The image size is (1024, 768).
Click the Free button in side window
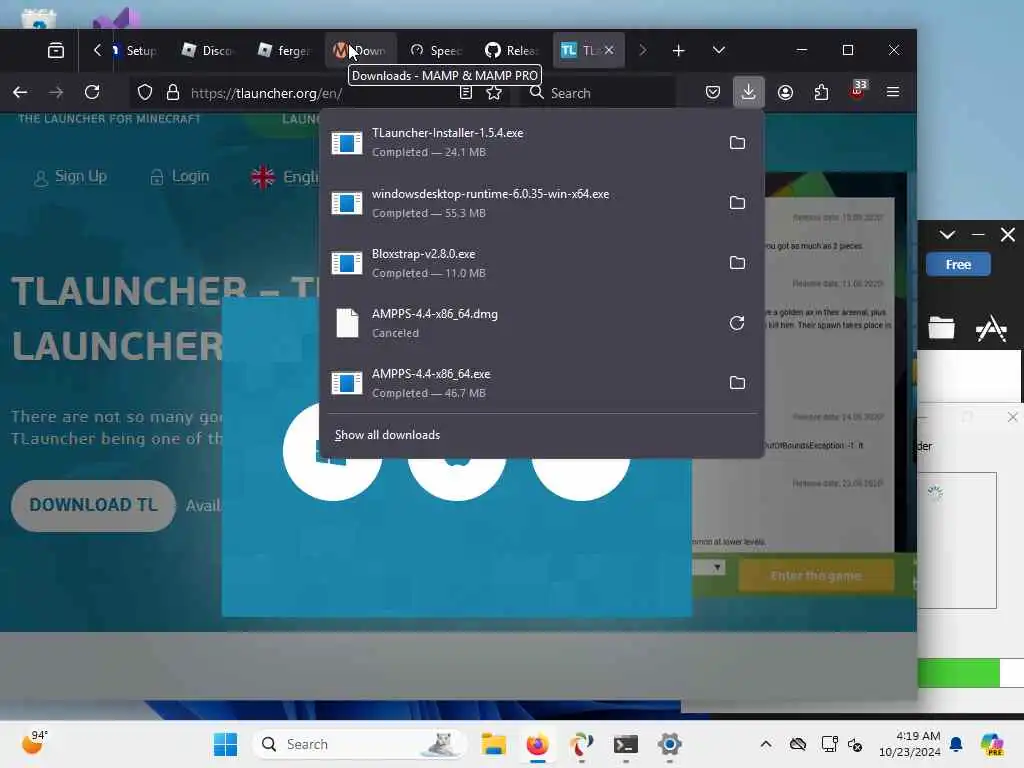[x=958, y=264]
